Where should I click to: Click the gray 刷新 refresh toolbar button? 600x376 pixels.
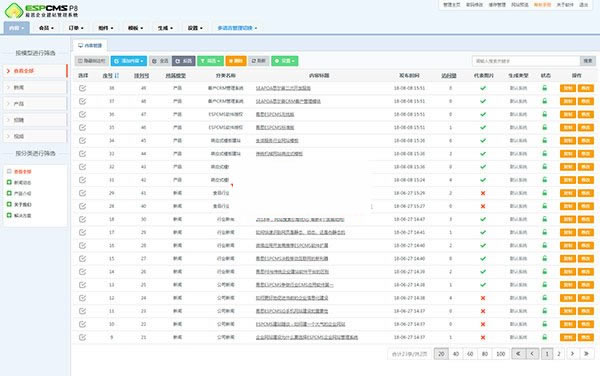pos(259,61)
